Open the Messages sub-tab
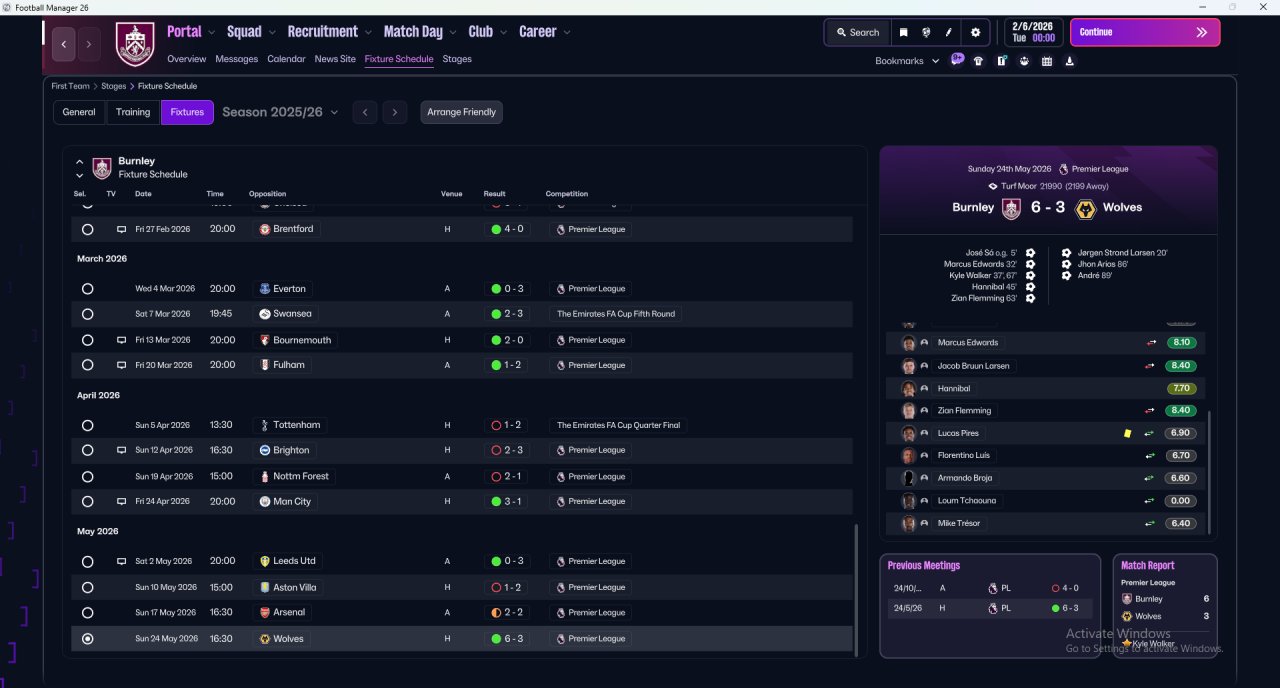This screenshot has width=1280, height=688. pyautogui.click(x=237, y=59)
